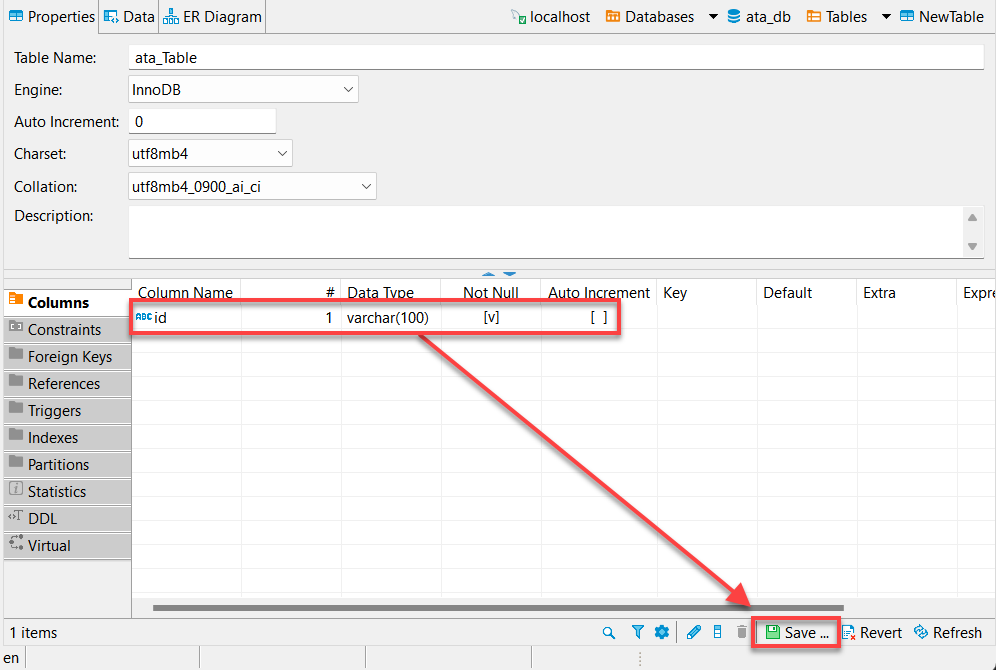996x670 pixels.
Task: Click the Not Null column header
Action: 491,292
